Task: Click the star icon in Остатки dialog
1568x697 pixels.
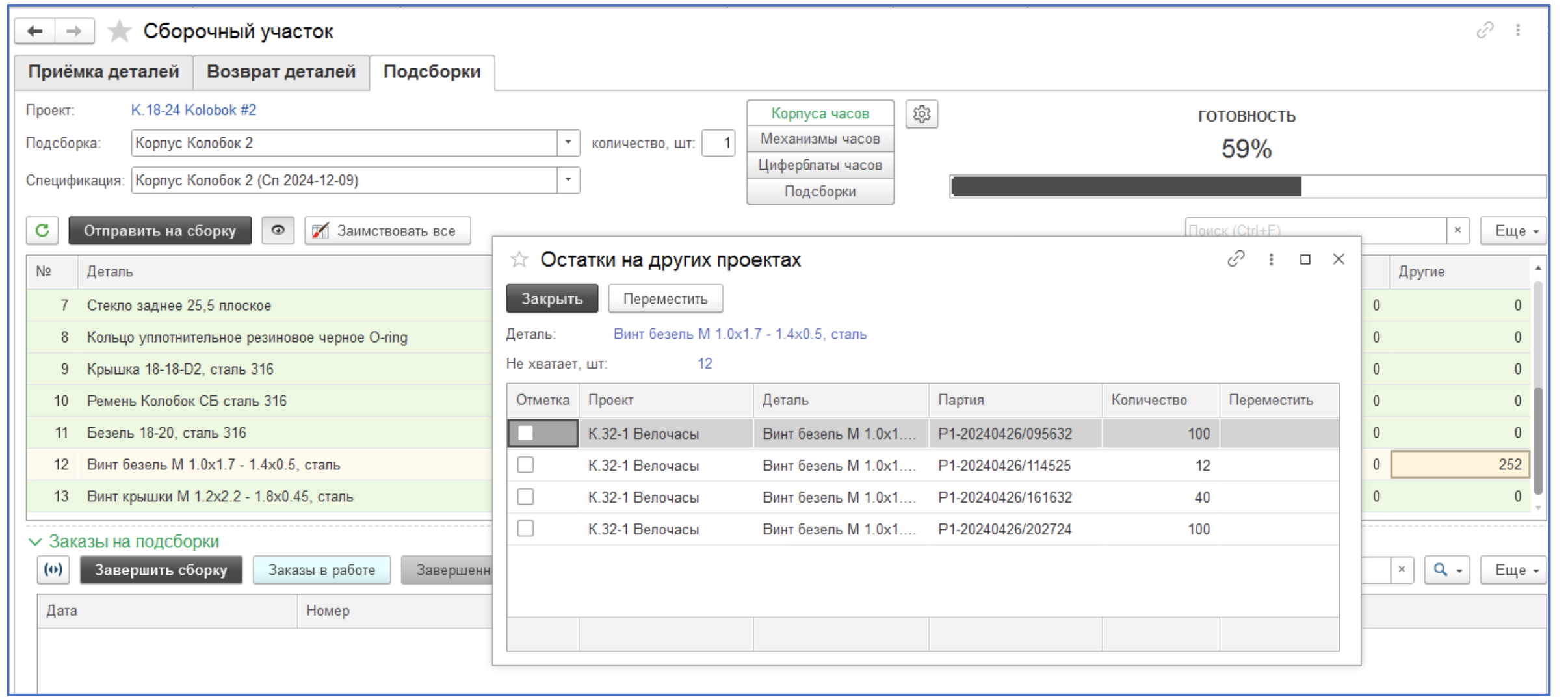Action: coord(519,260)
